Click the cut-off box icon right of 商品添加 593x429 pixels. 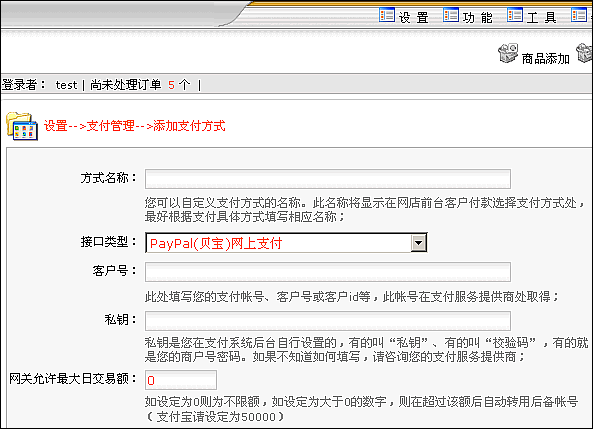pos(585,53)
